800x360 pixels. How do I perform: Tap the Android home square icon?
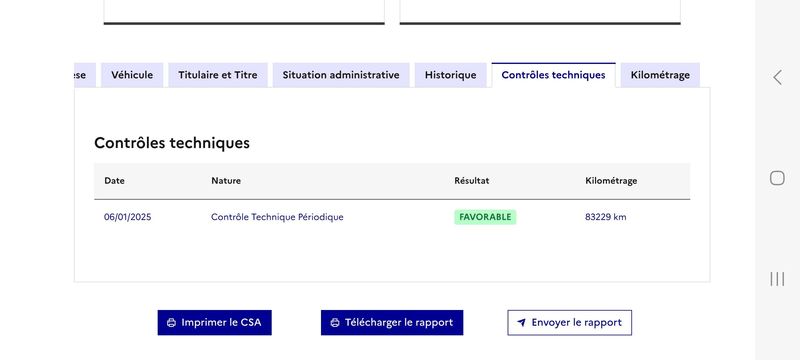(777, 178)
